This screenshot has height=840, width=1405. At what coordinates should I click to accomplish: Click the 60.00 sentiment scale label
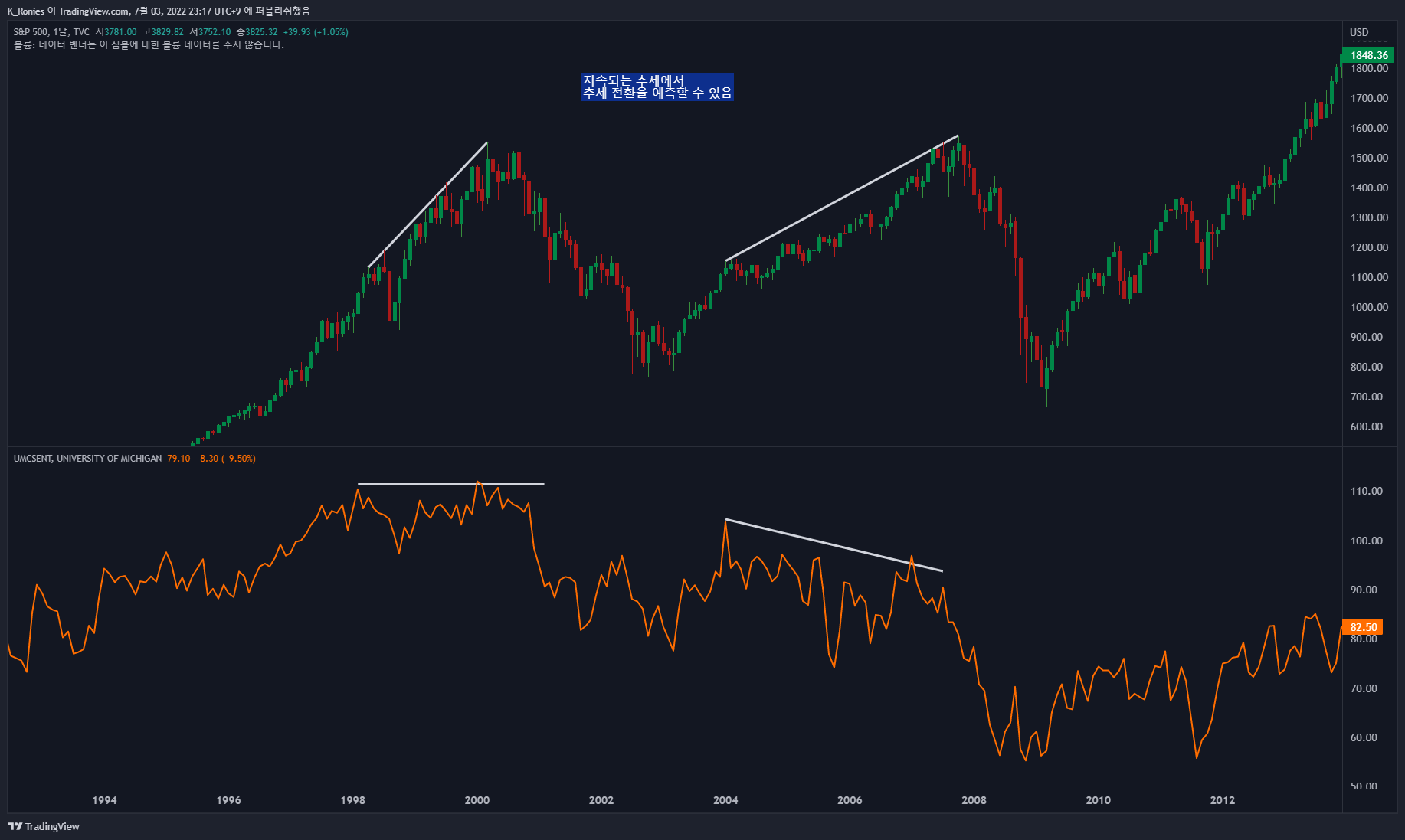pos(1364,737)
